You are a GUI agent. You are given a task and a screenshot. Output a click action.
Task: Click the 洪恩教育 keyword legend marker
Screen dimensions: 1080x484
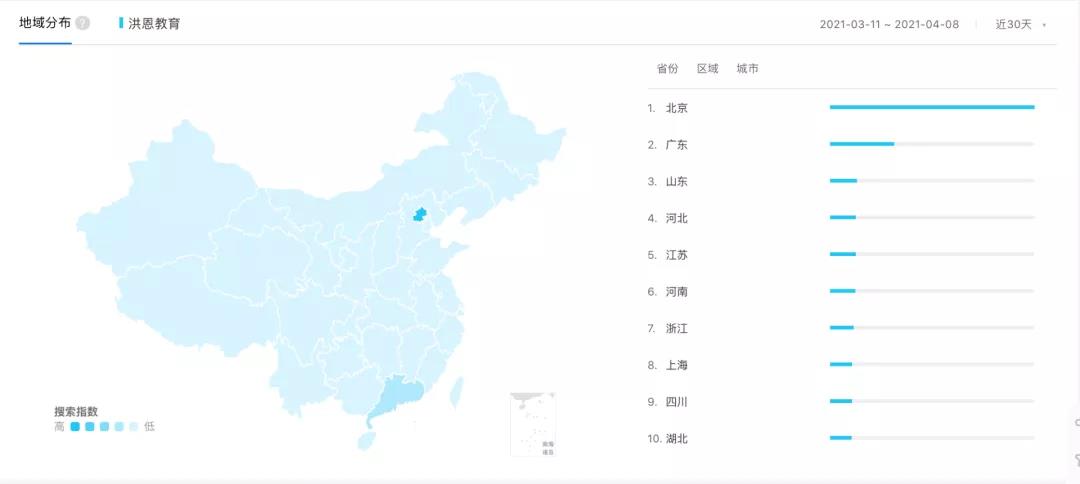point(121,23)
